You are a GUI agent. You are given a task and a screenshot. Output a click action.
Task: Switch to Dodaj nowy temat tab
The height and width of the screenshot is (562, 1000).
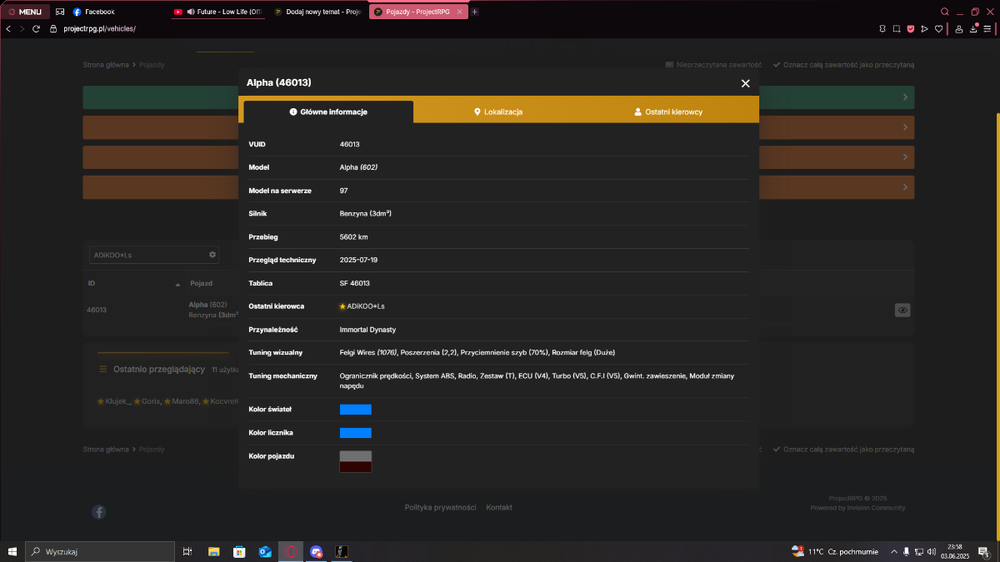click(x=317, y=11)
